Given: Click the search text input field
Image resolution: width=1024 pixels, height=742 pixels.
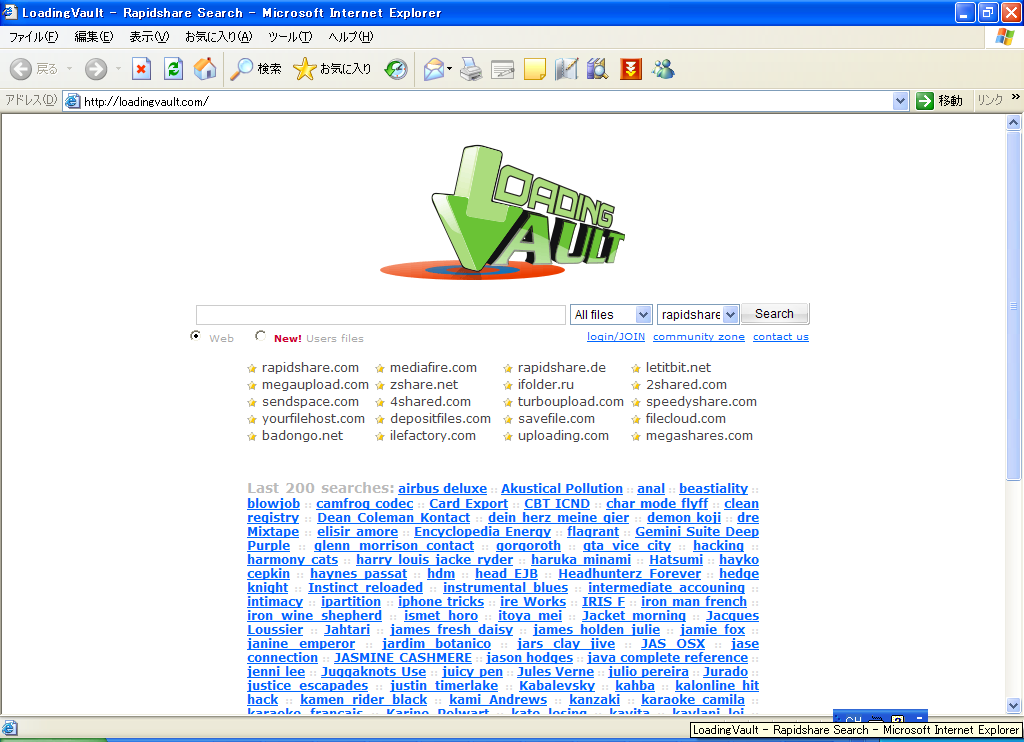Looking at the screenshot, I should (381, 315).
